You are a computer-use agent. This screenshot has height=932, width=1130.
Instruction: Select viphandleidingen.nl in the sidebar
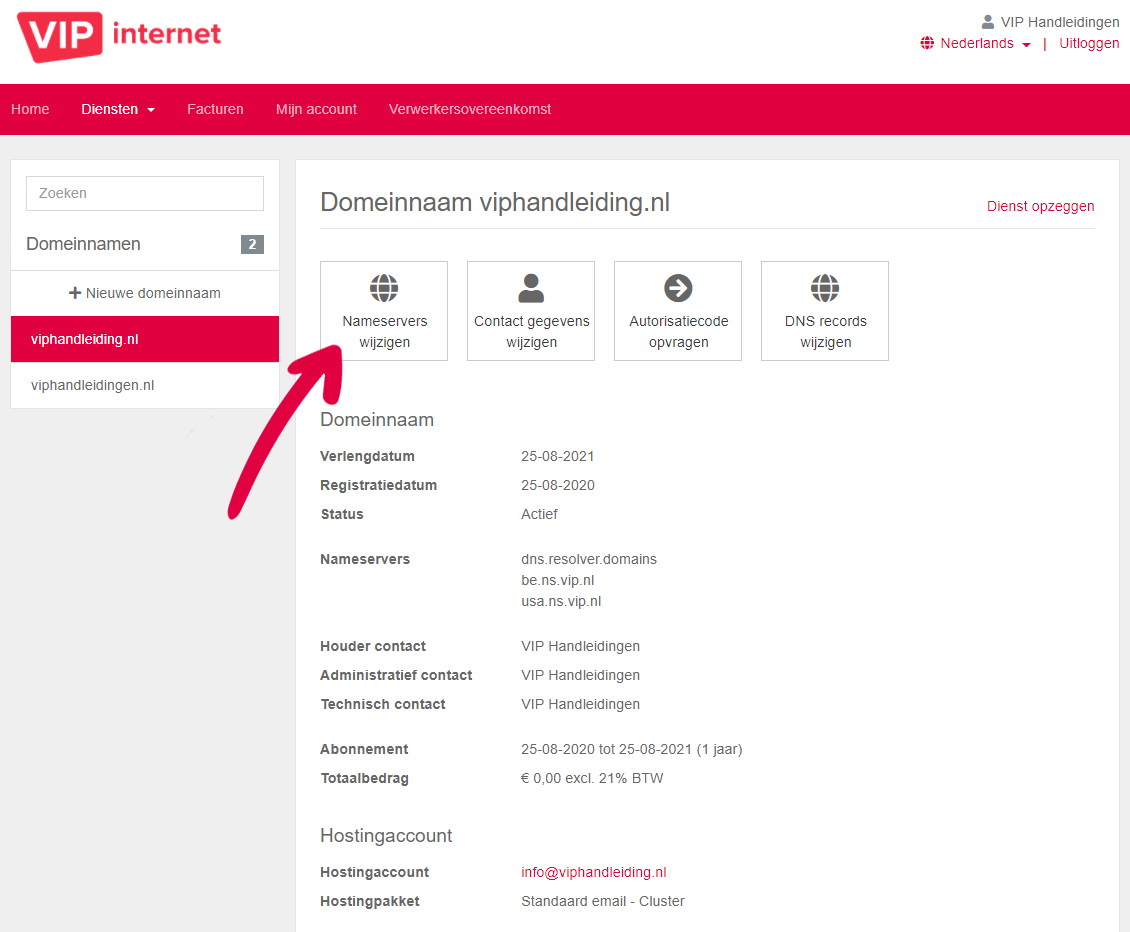pos(145,385)
